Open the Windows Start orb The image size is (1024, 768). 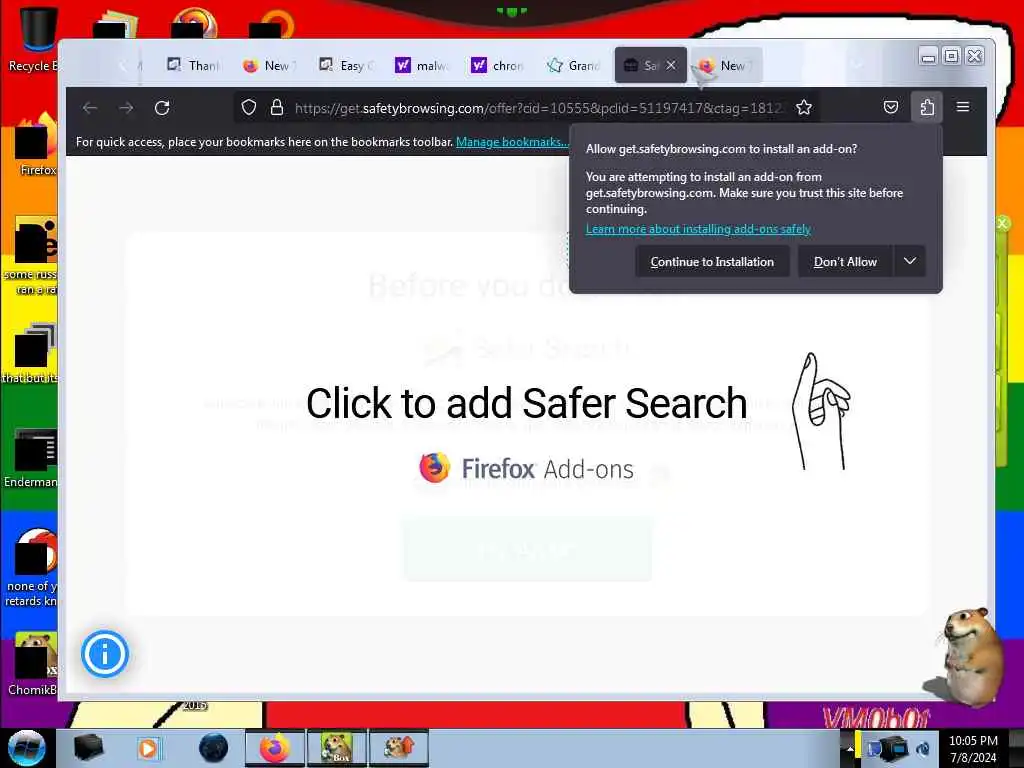coord(27,748)
